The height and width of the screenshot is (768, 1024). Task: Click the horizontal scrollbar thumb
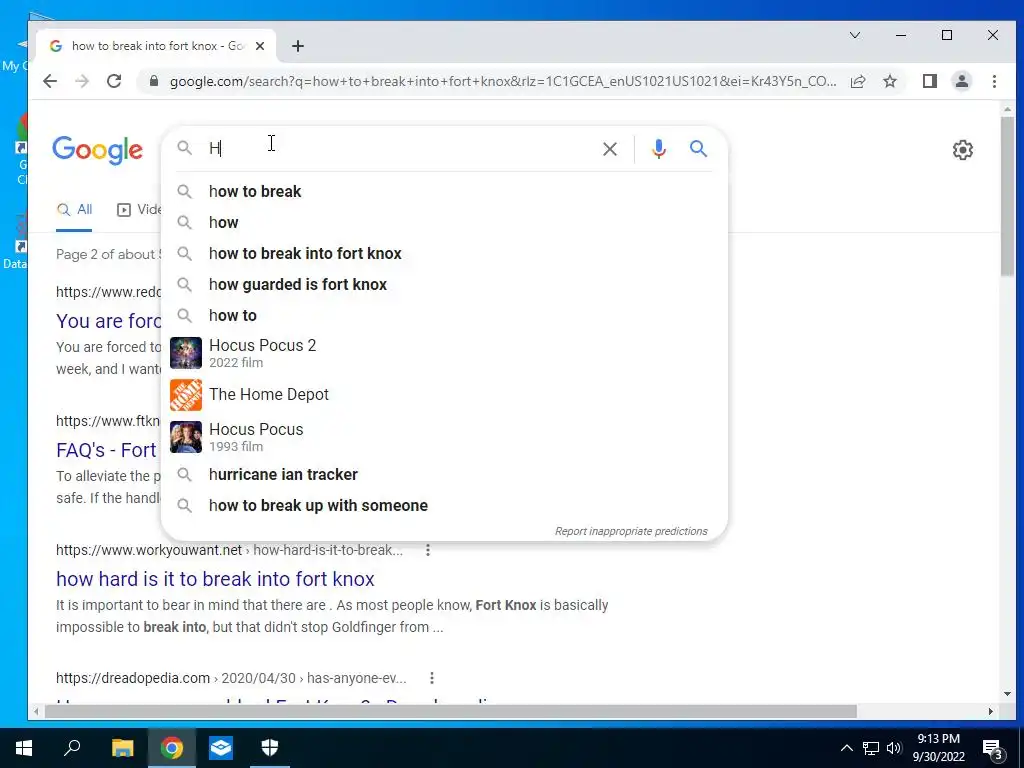pos(451,711)
